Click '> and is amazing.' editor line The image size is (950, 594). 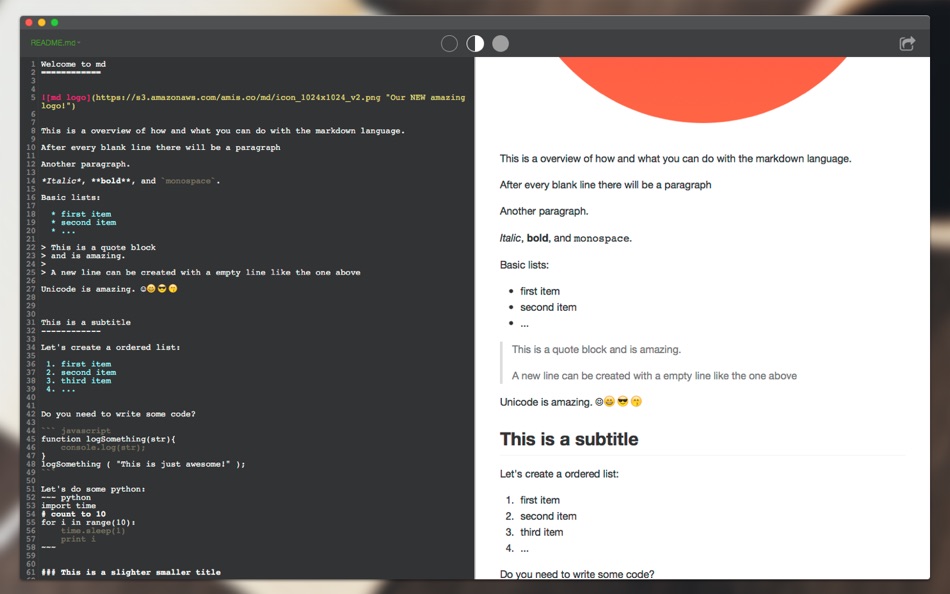click(x=83, y=256)
